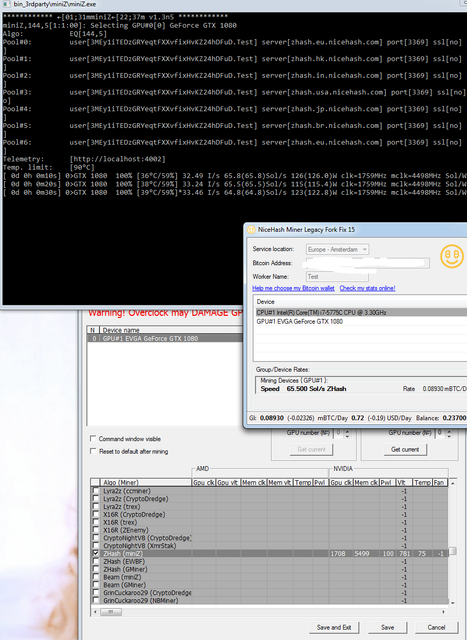Enable Reset to default after mining
Image resolution: width=467 pixels, height=640 pixels.
tap(93, 451)
